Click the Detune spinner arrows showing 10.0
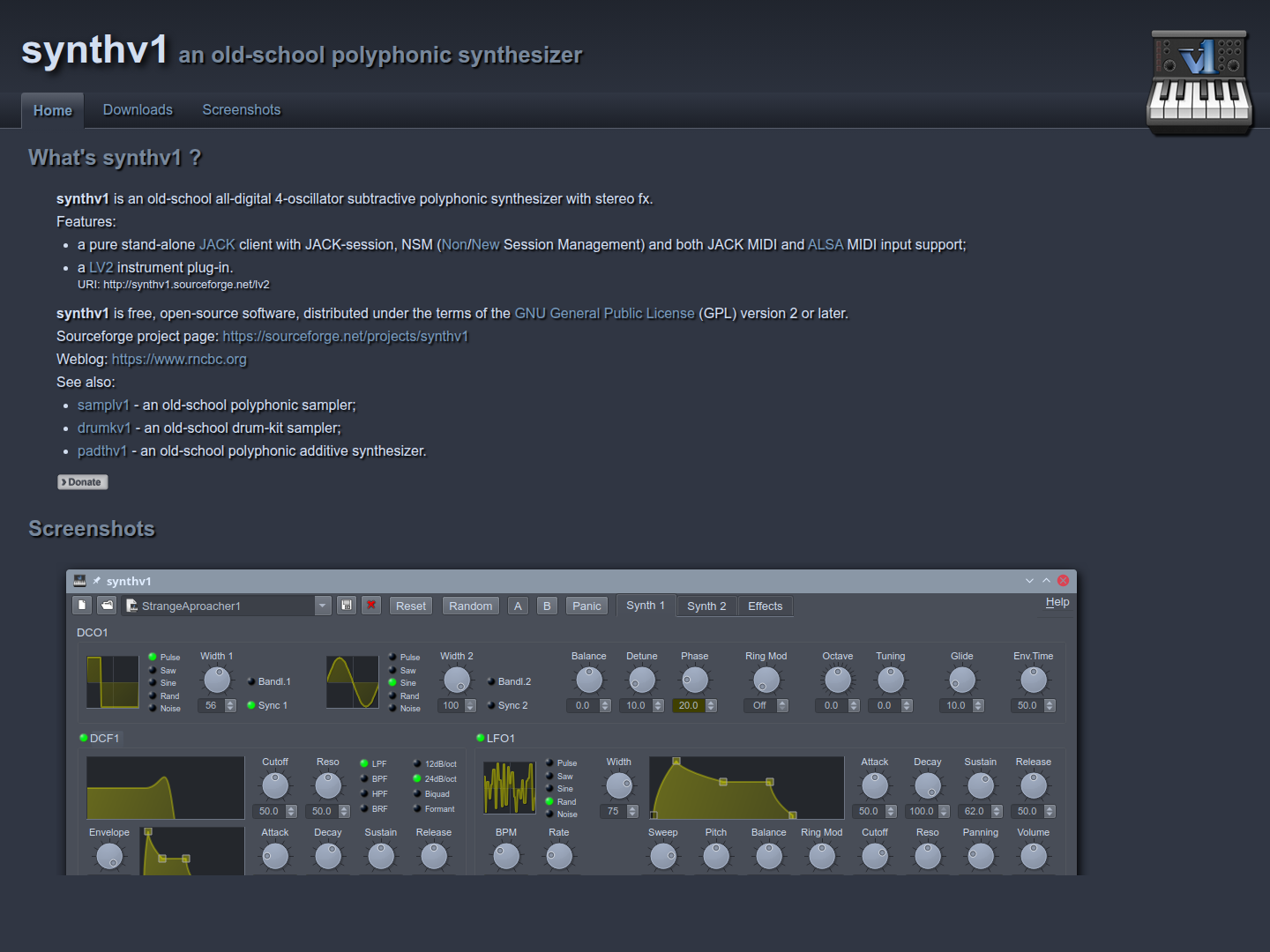The image size is (1270, 952). pyautogui.click(x=658, y=705)
